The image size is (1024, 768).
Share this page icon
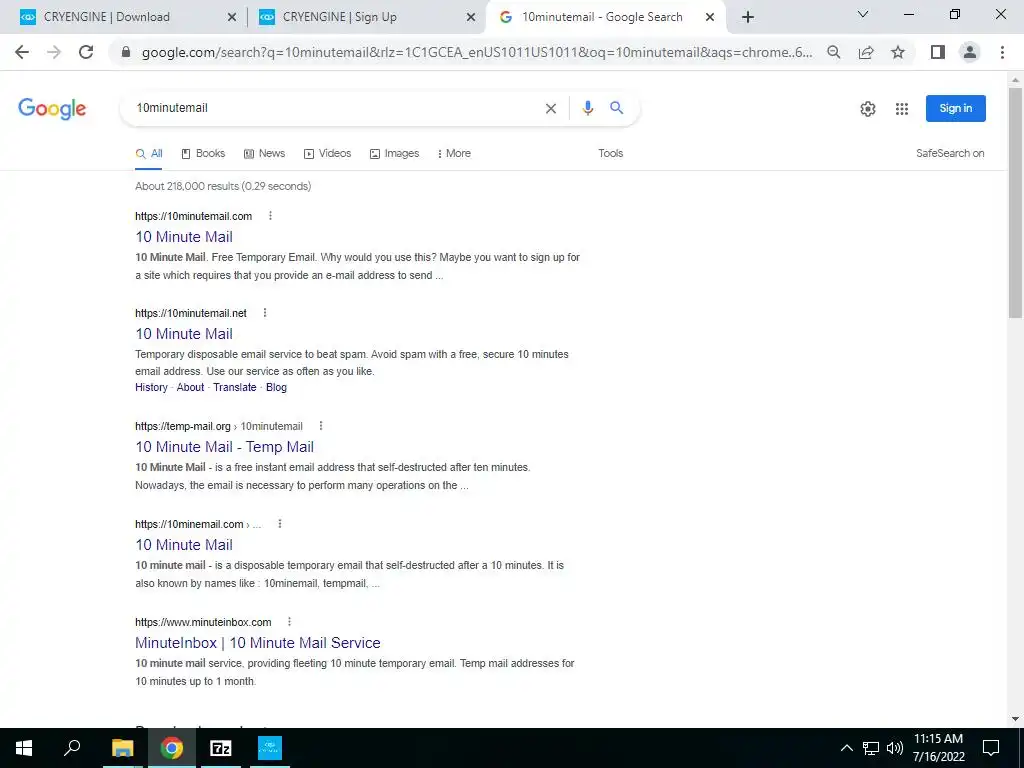(x=866, y=52)
